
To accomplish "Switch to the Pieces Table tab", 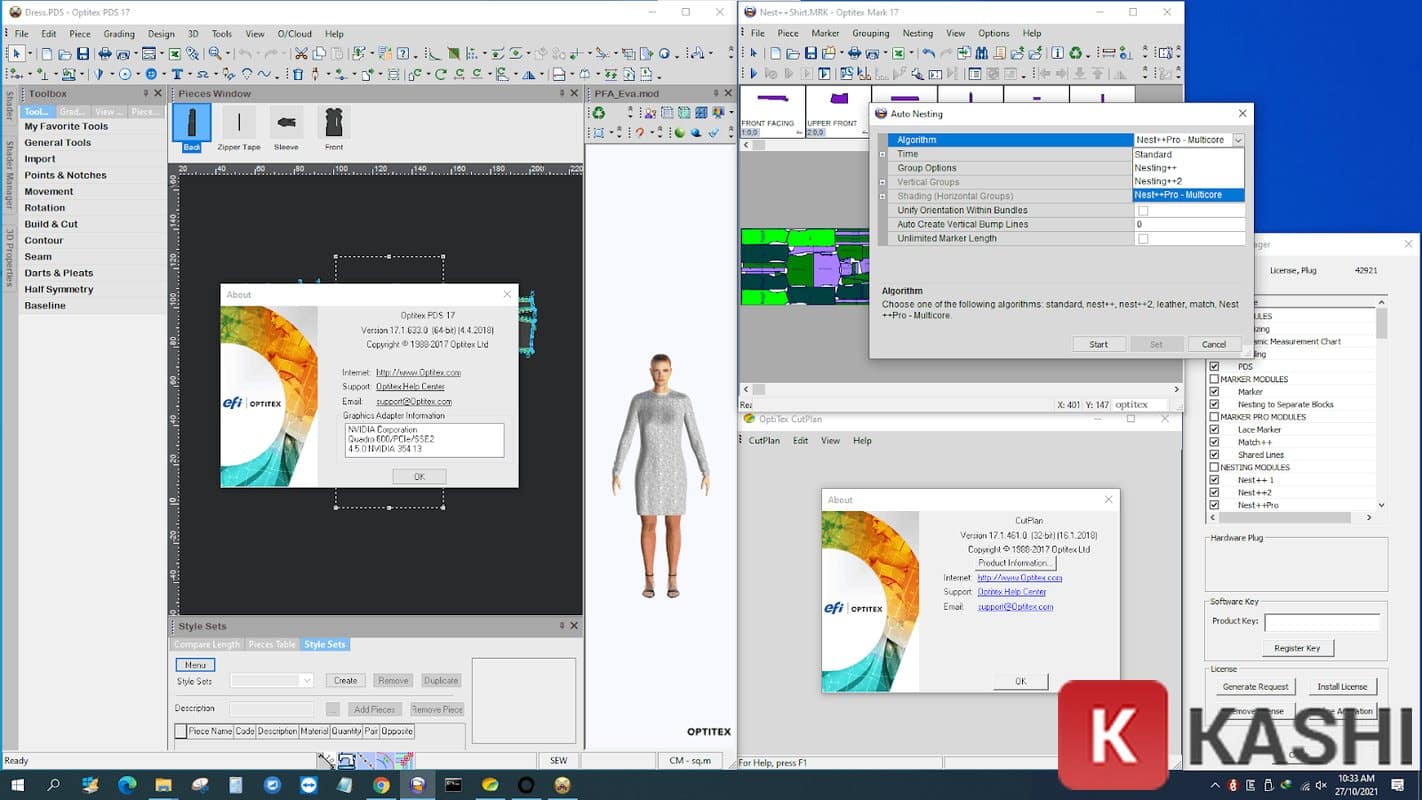I will coord(272,645).
